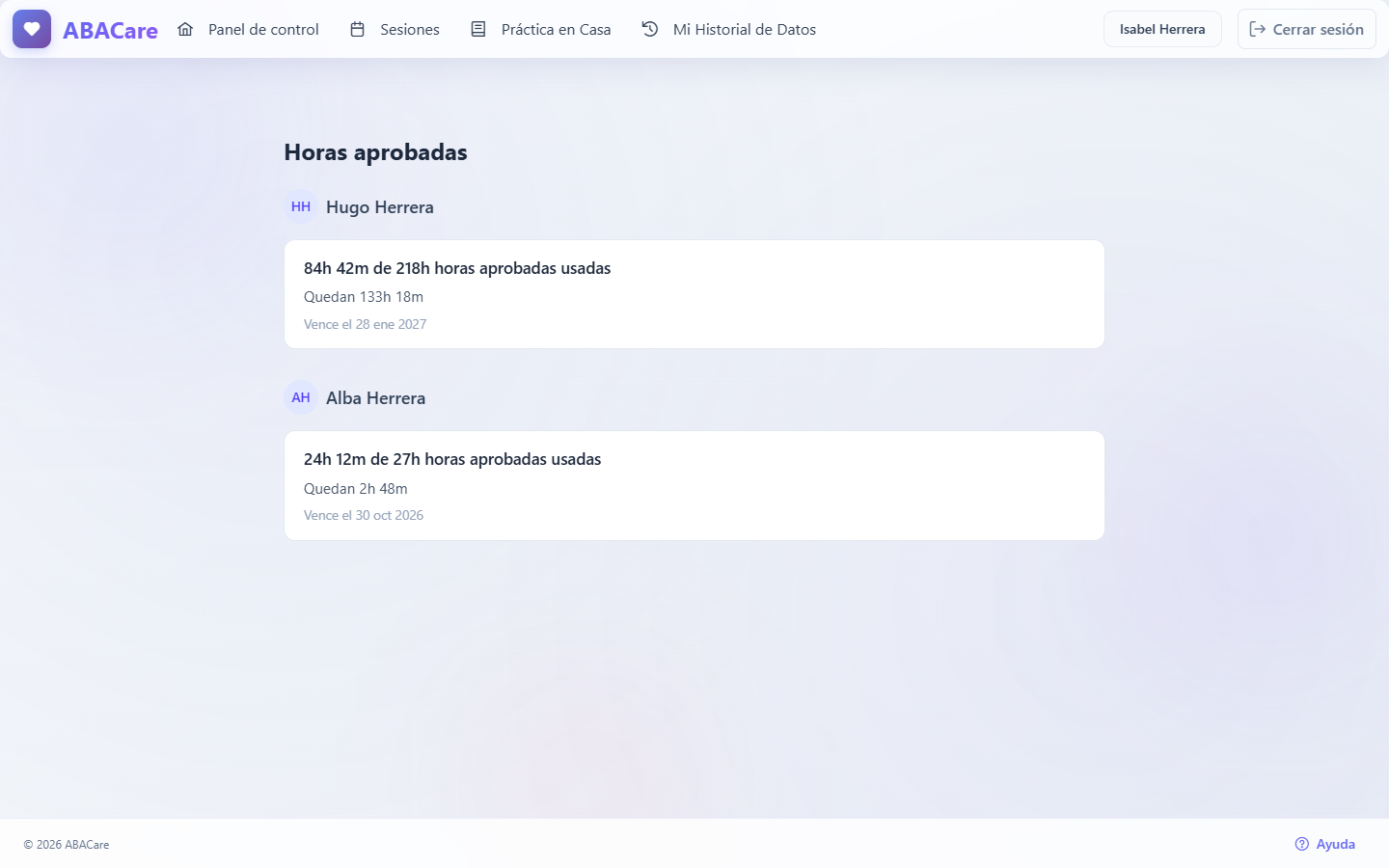Viewport: 1389px width, 868px height.
Task: Click the Cerrar sesión text
Action: click(x=1318, y=29)
